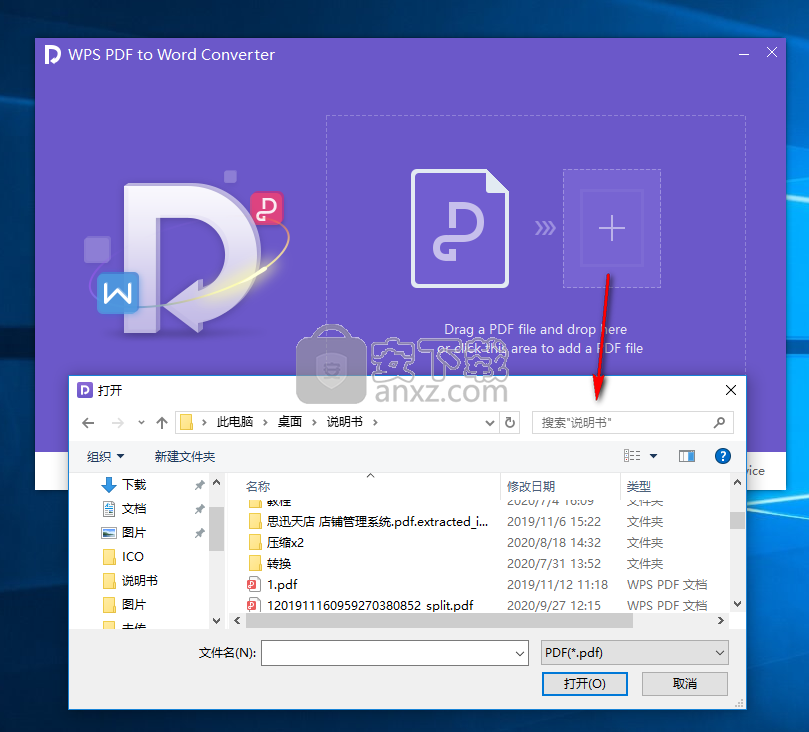Screen dimensions: 809x732
Task: Go back with the left arrow button
Action: pyautogui.click(x=88, y=423)
